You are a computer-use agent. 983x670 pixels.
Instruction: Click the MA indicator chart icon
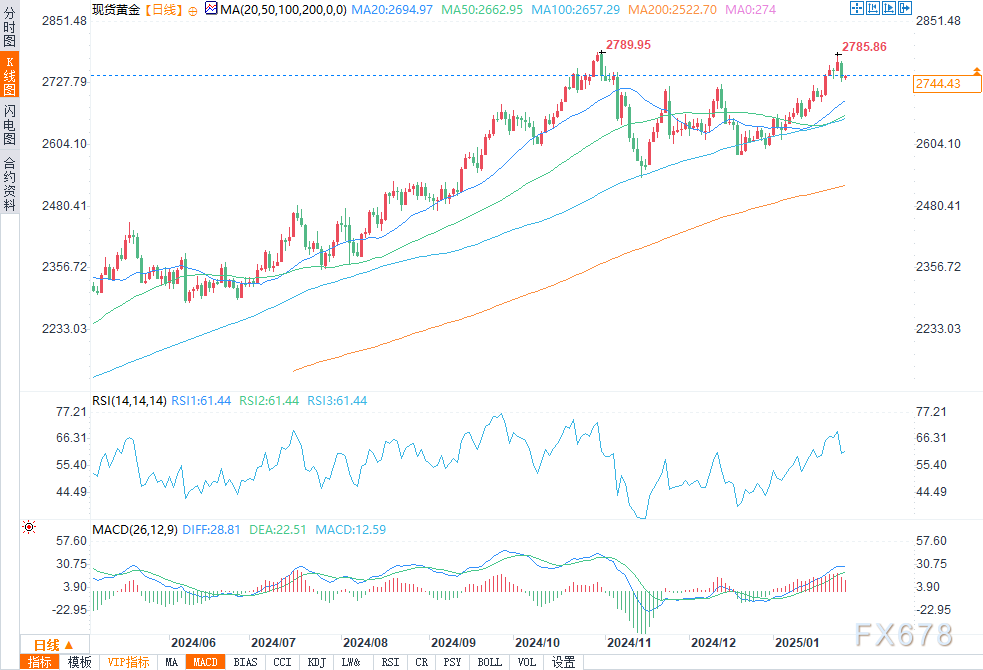(x=210, y=8)
